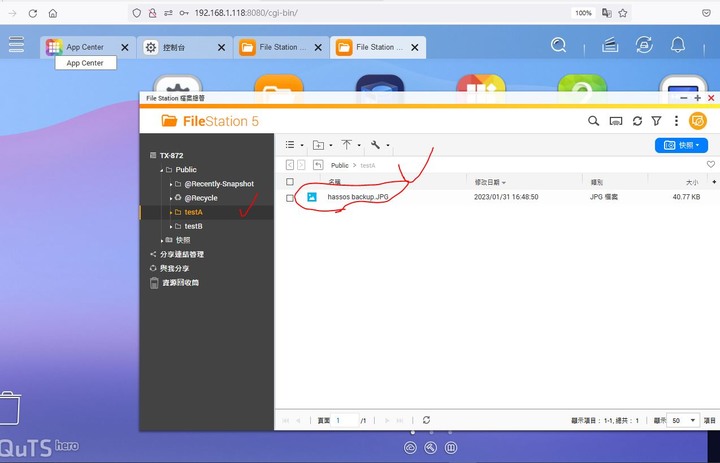Reload the browser page
The height and width of the screenshot is (463, 720).
33,13
